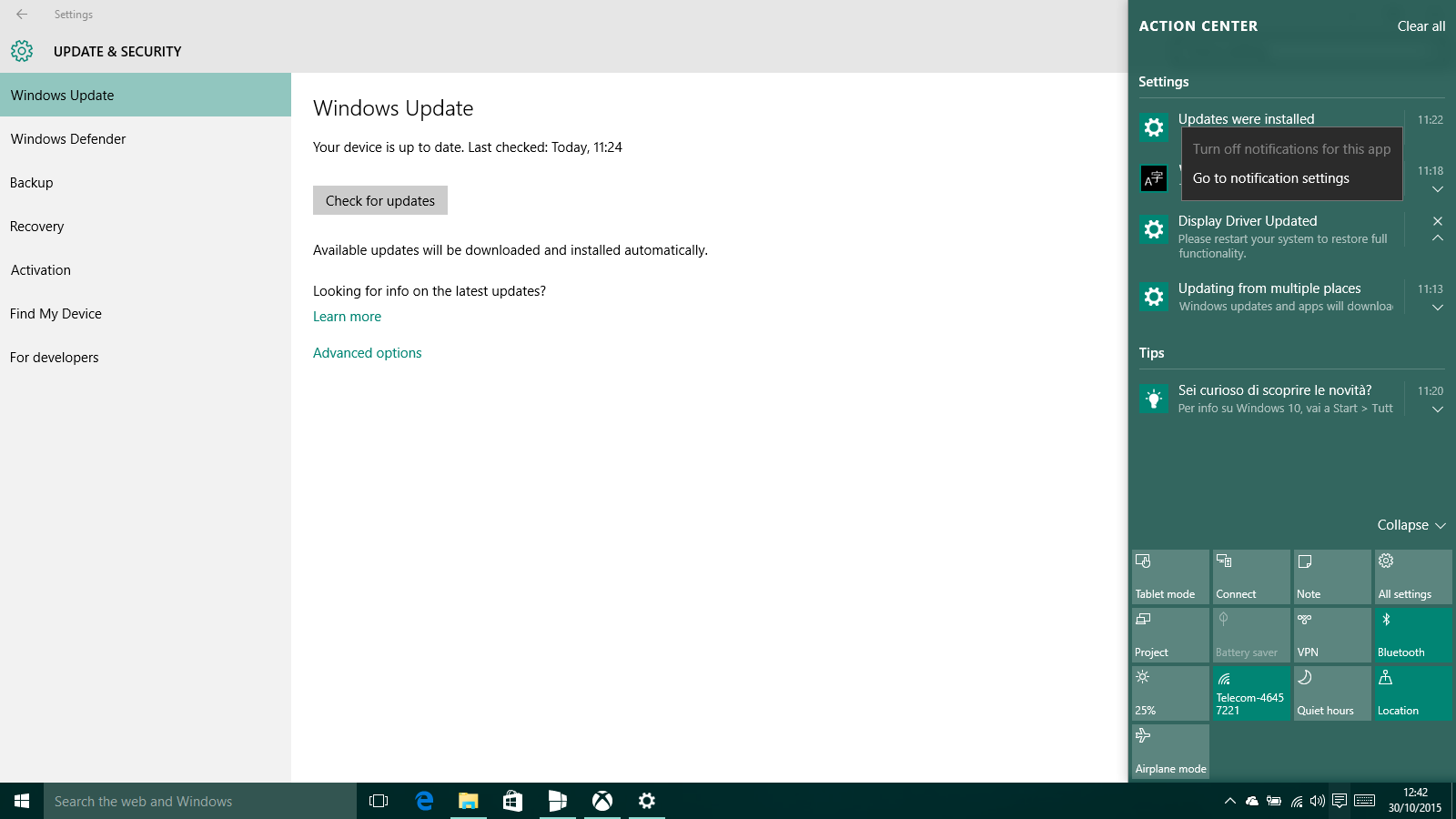This screenshot has width=1456, height=819.
Task: Open the Project quick action tile
Action: point(1170,635)
